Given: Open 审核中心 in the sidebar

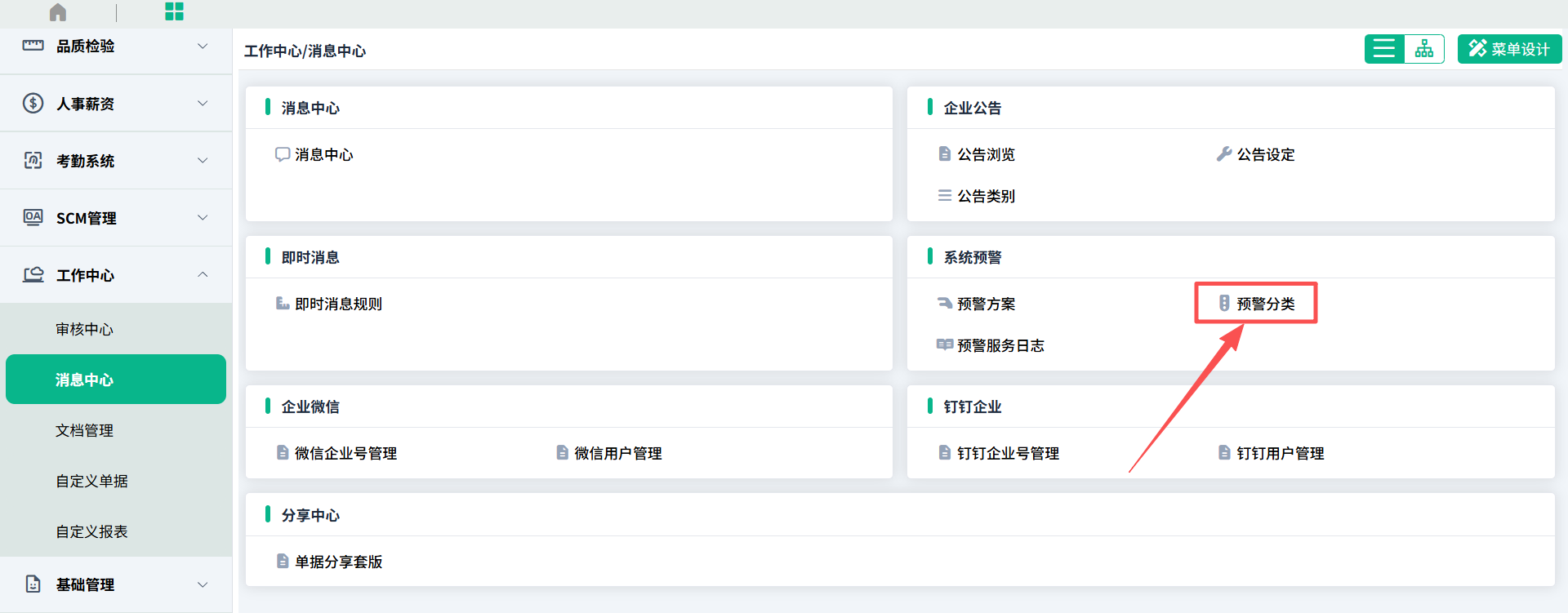Looking at the screenshot, I should [x=84, y=329].
